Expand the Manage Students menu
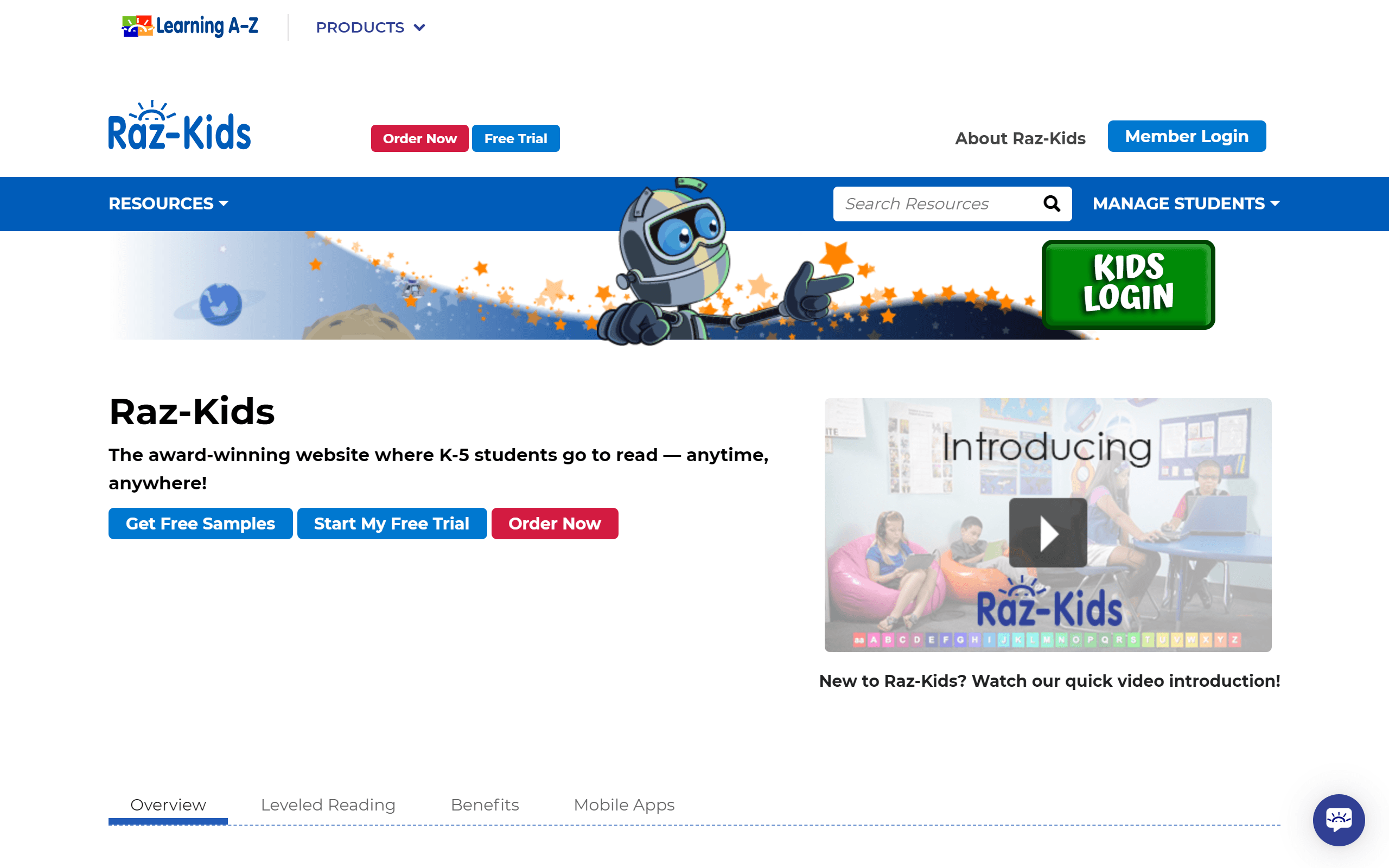This screenshot has width=1389, height=868. 1186,204
